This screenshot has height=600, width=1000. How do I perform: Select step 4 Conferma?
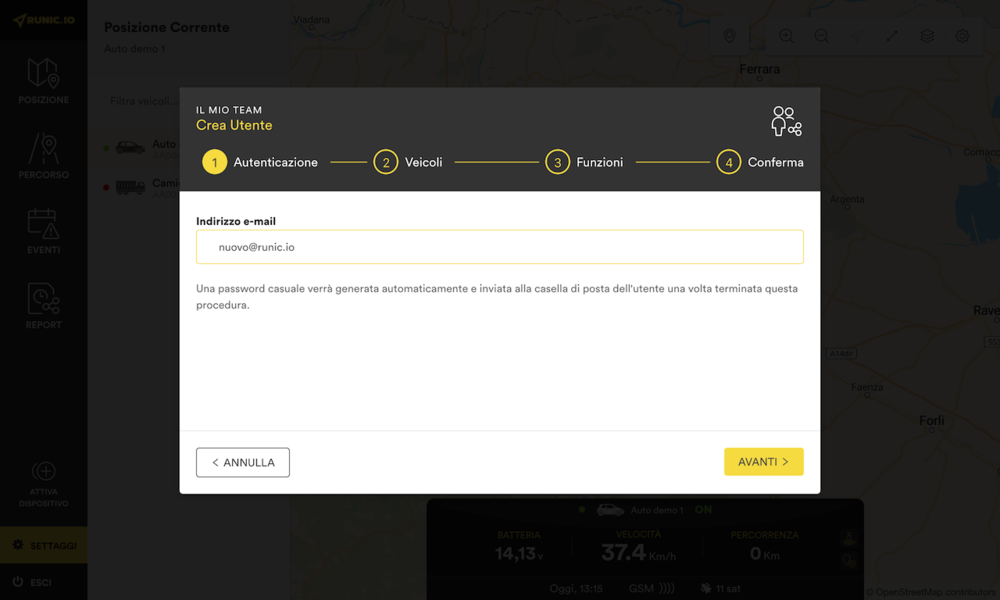pyautogui.click(x=728, y=162)
